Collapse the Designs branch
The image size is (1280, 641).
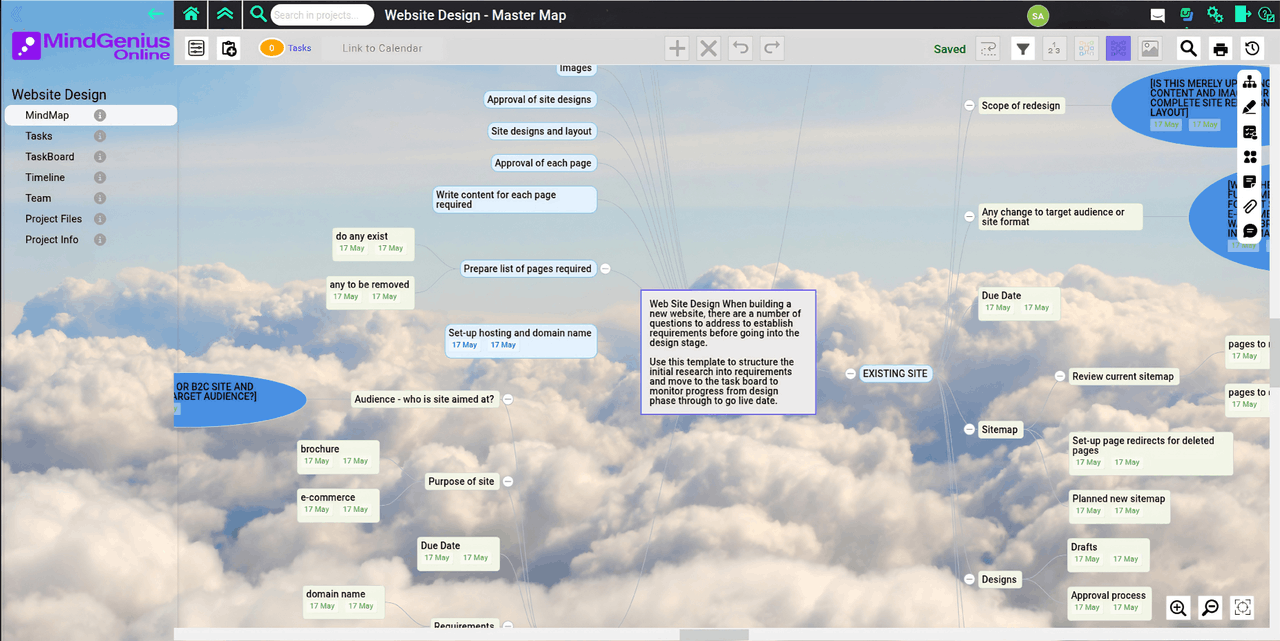[969, 579]
